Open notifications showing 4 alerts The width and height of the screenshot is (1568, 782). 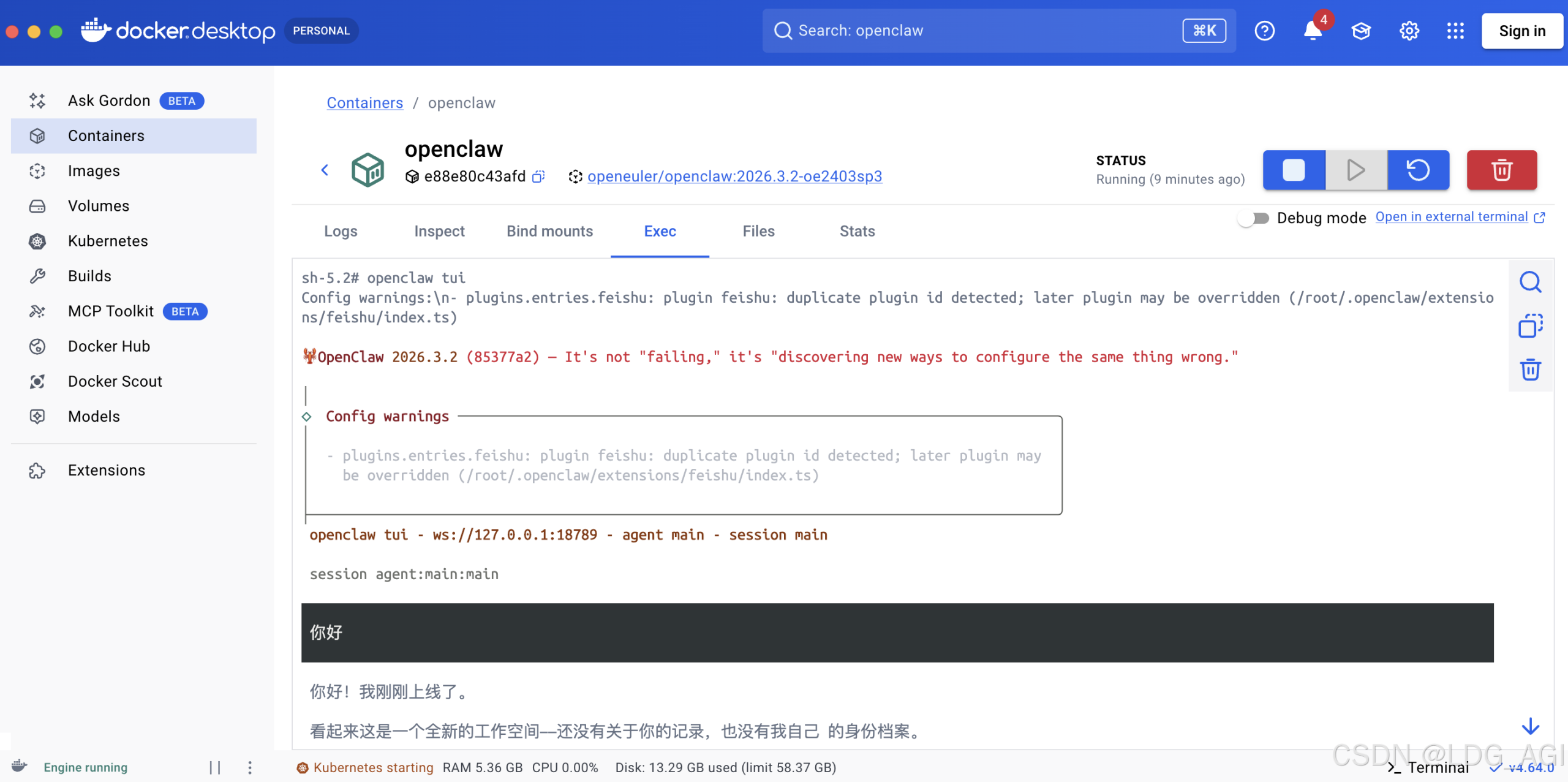tap(1311, 31)
